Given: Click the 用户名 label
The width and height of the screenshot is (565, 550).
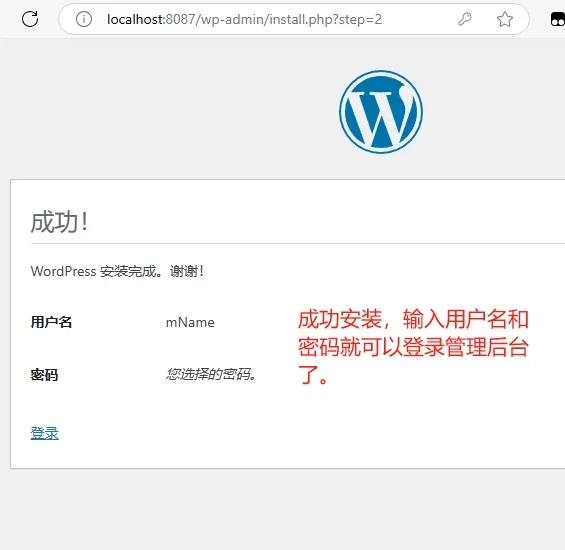Looking at the screenshot, I should point(52,322).
